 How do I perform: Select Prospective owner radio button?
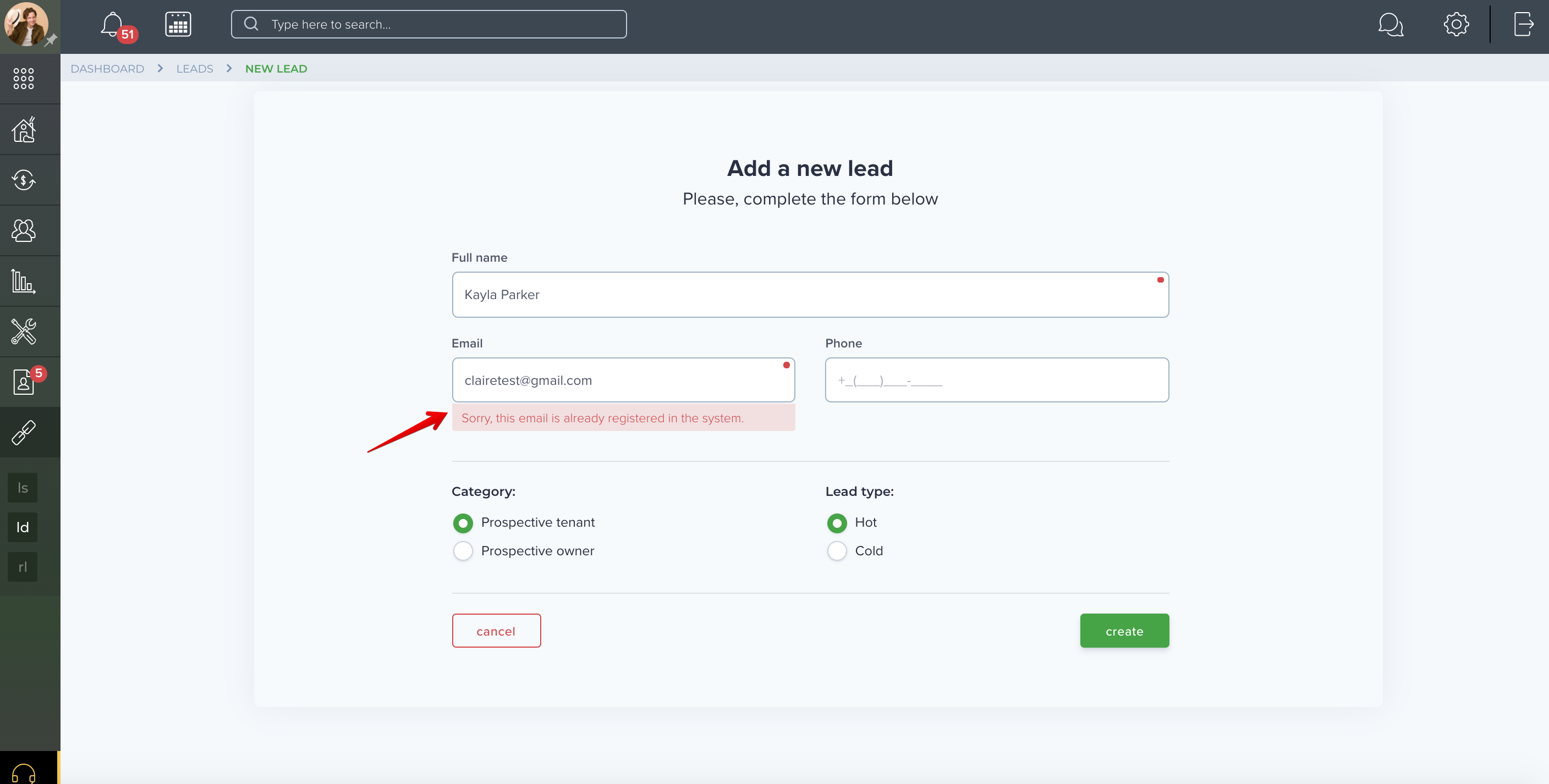click(463, 551)
